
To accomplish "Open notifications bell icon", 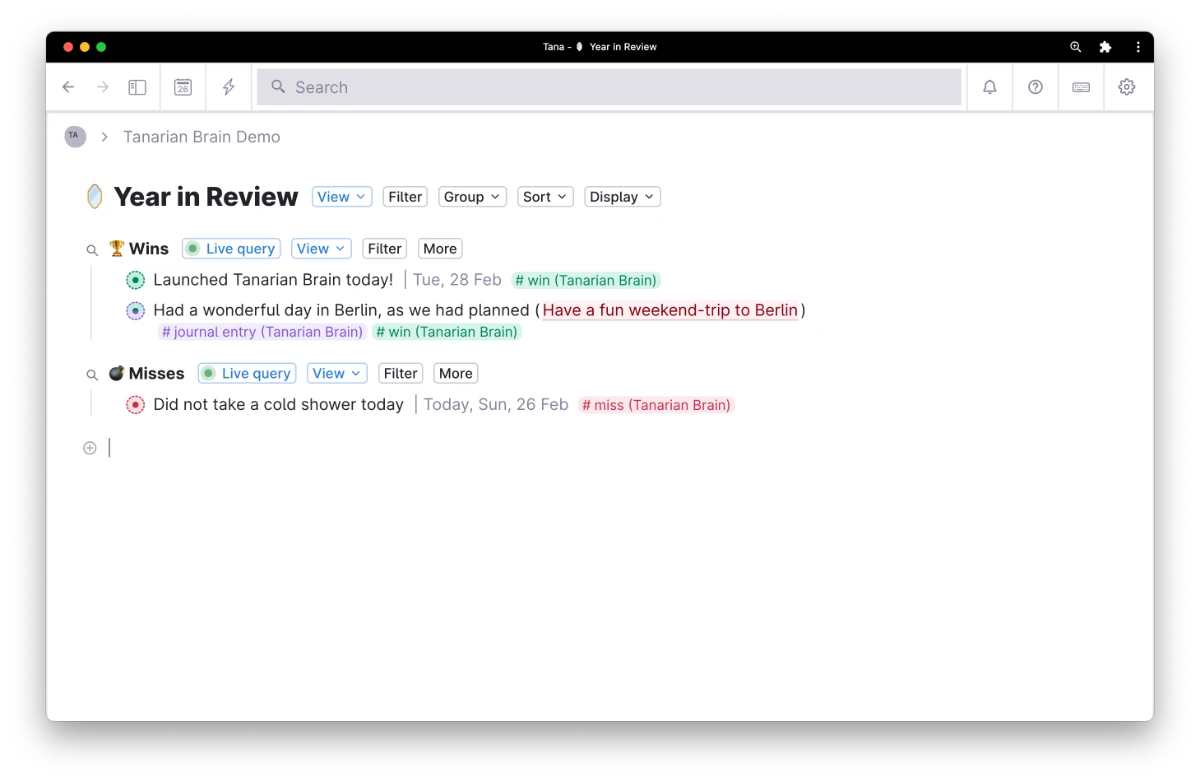I will 990,87.
